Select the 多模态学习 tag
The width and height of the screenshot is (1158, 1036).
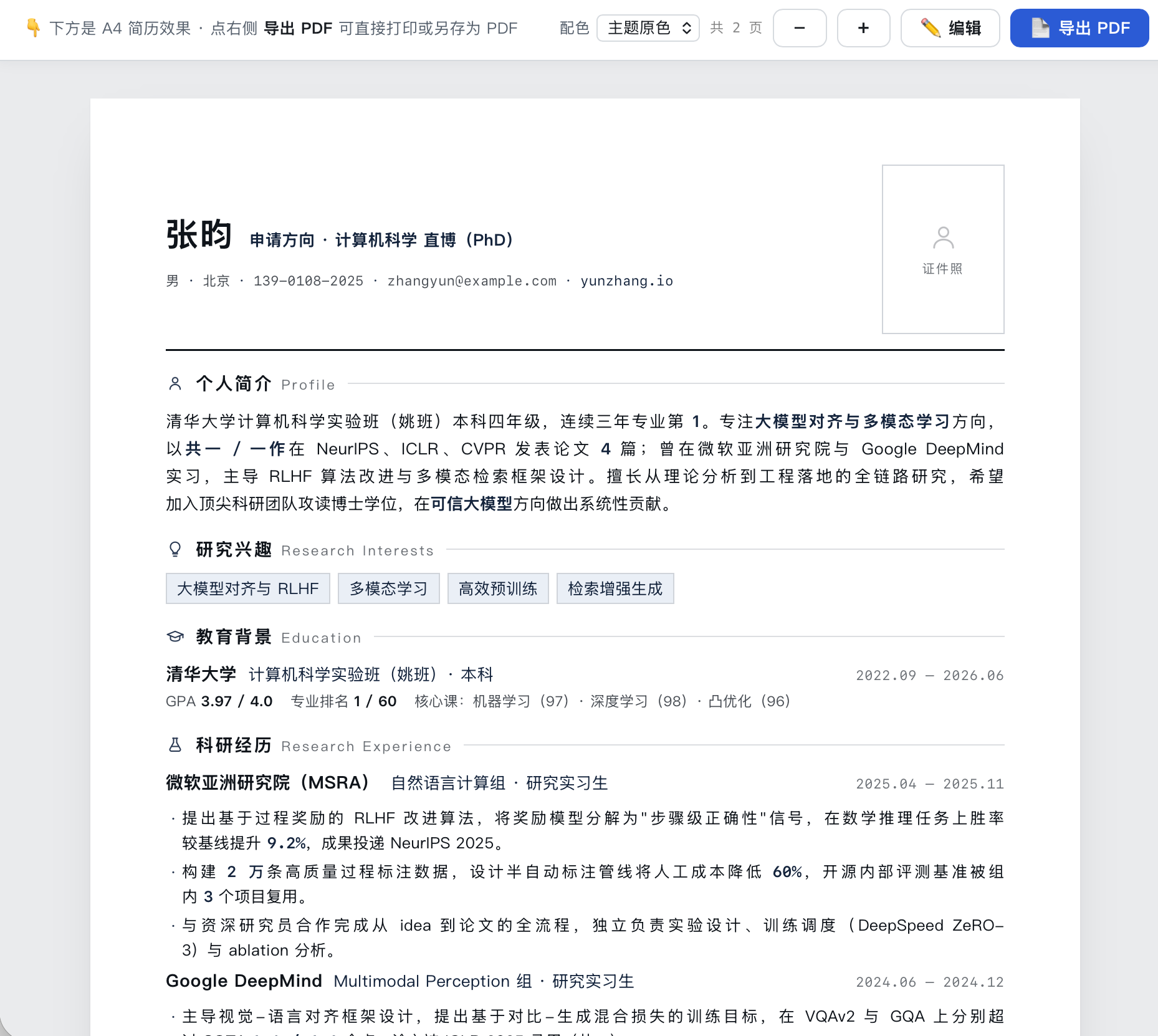[389, 588]
